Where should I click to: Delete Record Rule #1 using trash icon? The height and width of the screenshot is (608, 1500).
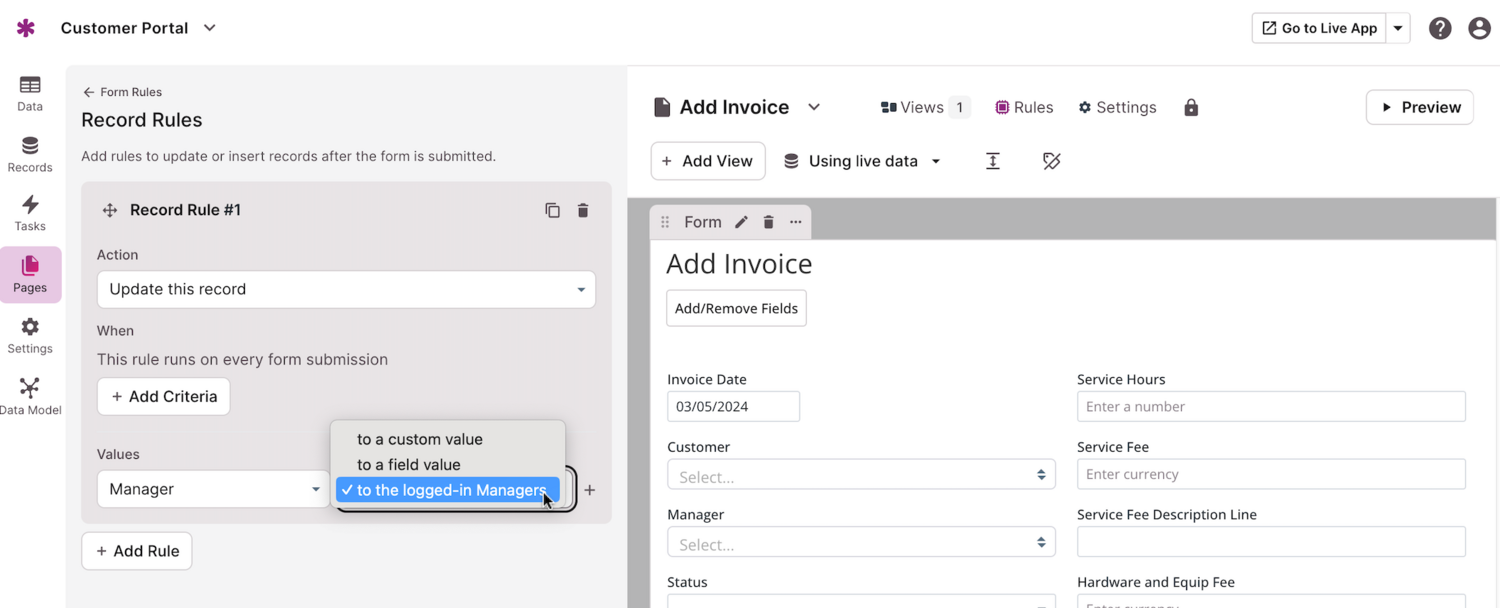583,210
